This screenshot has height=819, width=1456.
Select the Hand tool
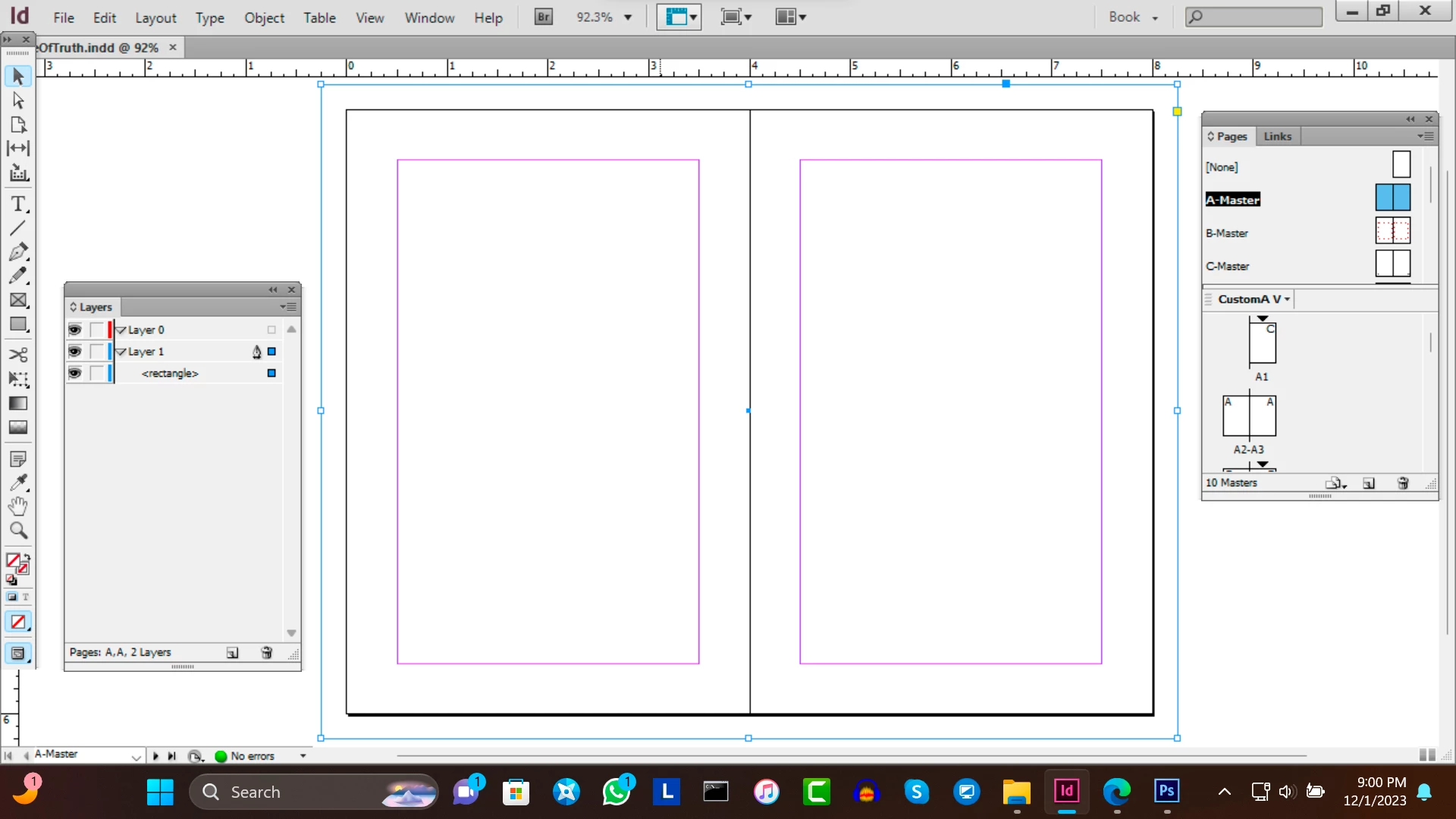click(x=17, y=506)
